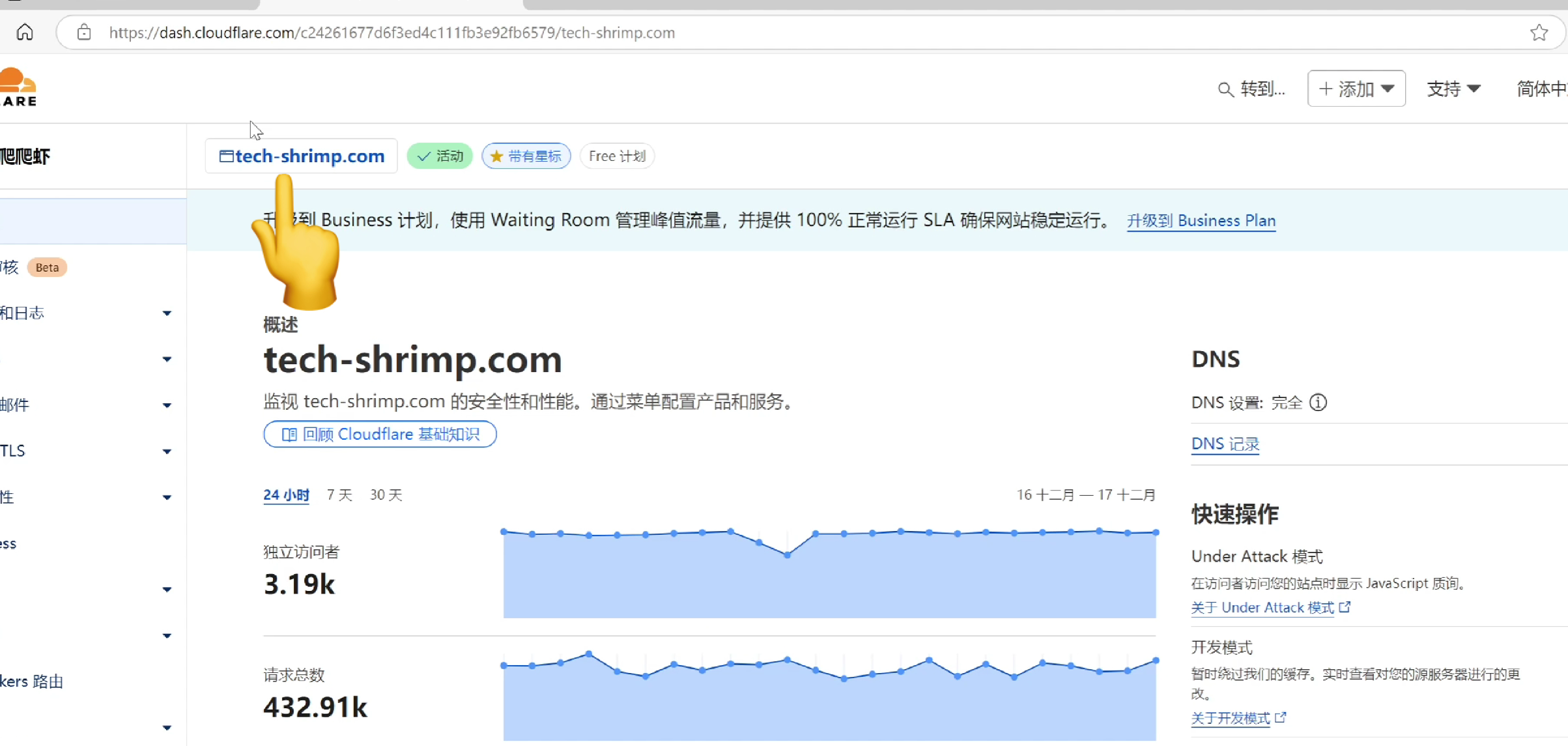Image resolution: width=1568 pixels, height=746 pixels.
Task: Open the DNS 记录 link
Action: point(1225,444)
